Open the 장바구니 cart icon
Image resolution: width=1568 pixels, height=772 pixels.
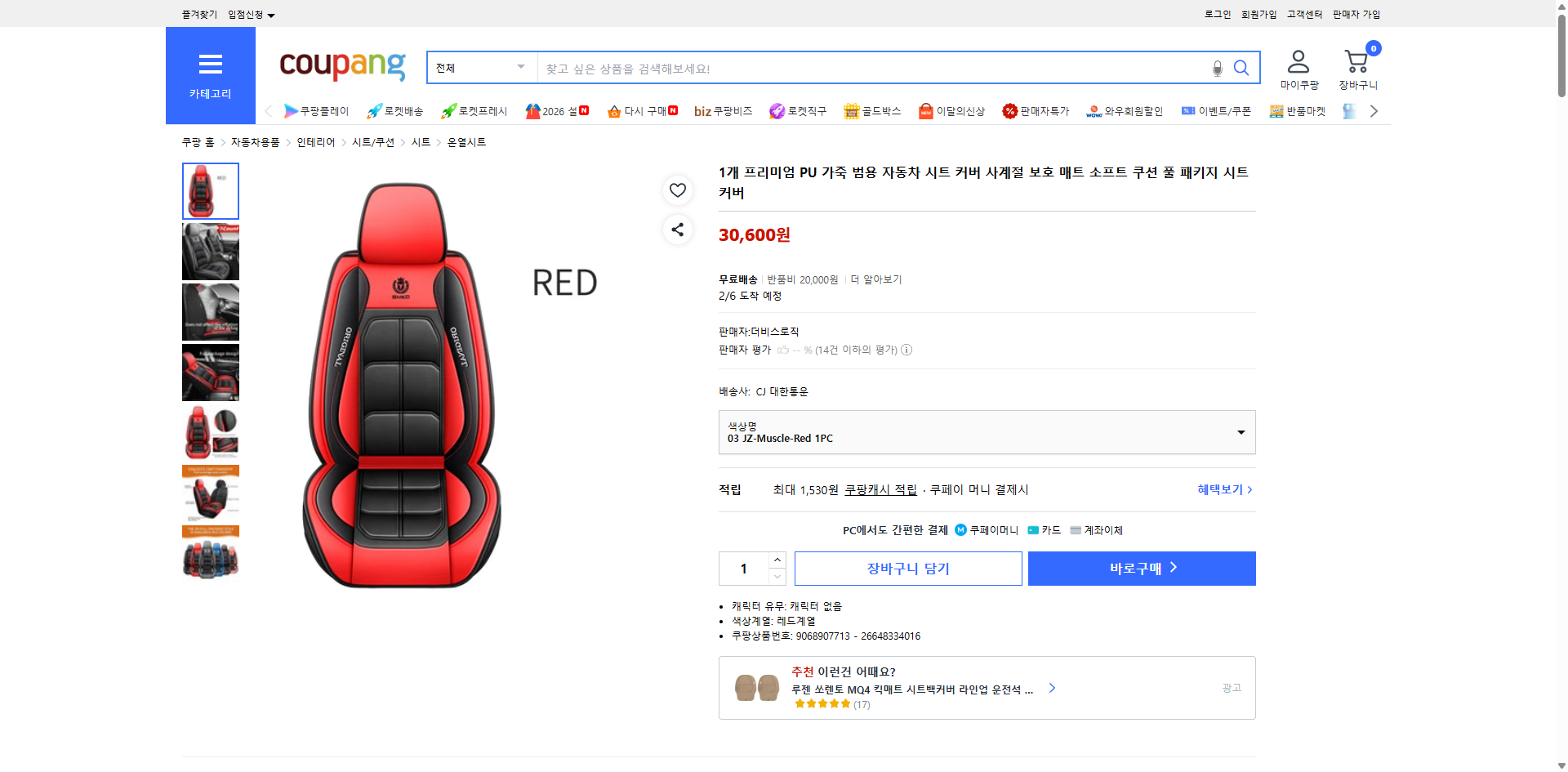click(1356, 61)
